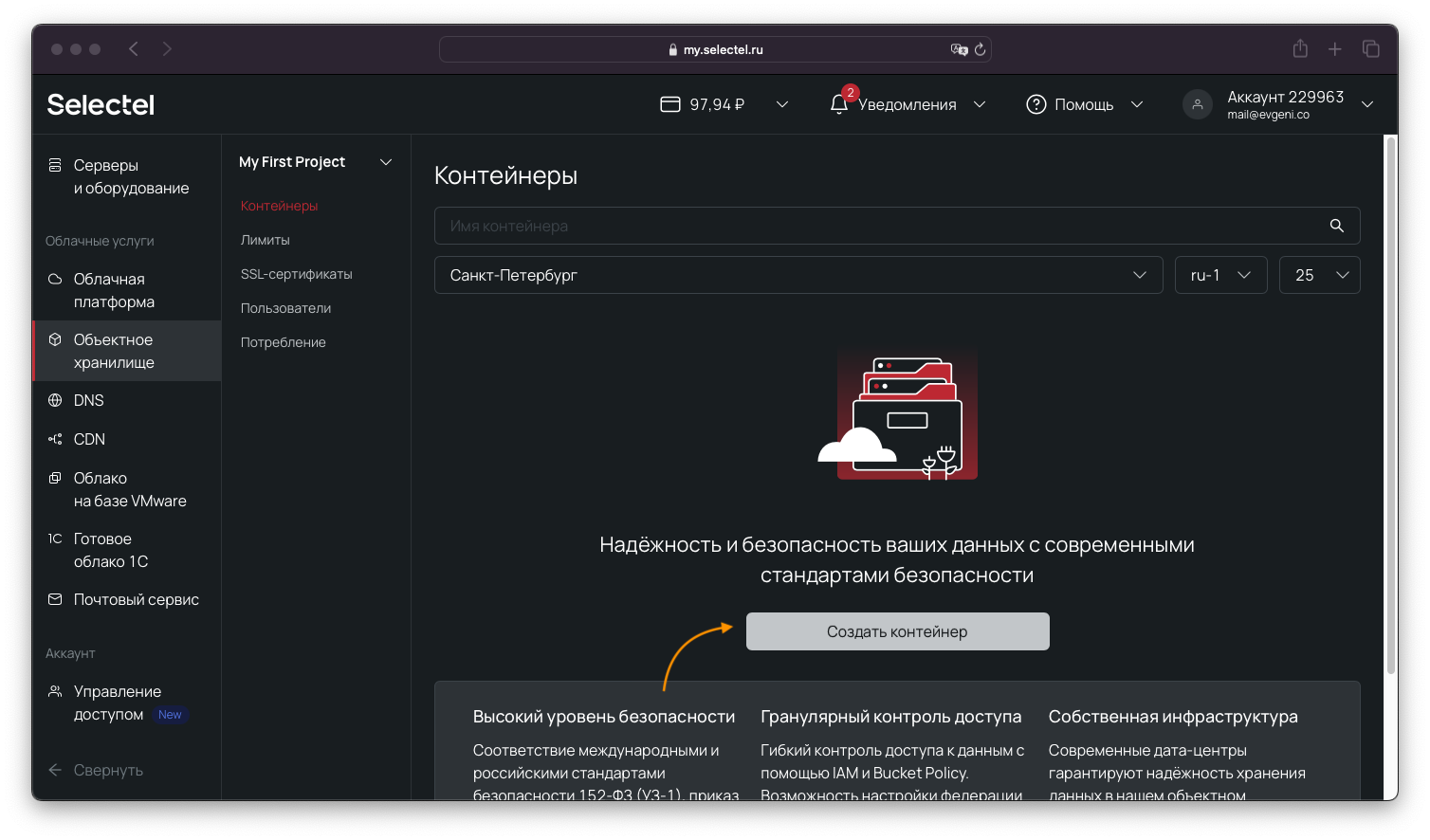Screen dimensions: 1430x840
Task: Open the Контейнеры submenu item
Action: (x=279, y=206)
